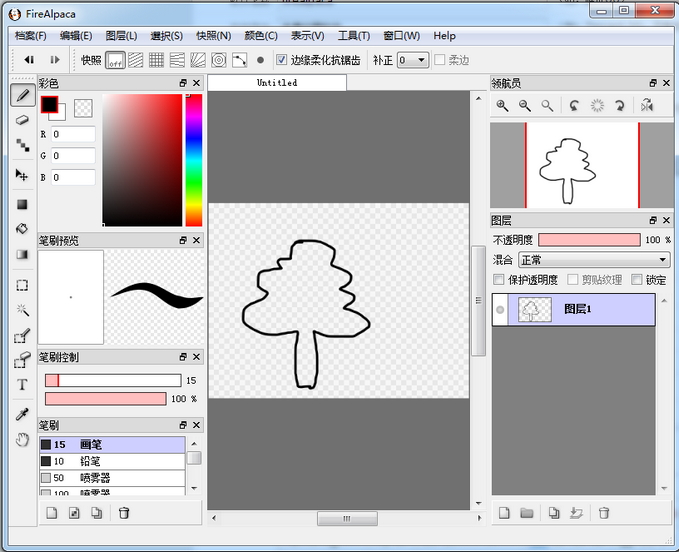The width and height of the screenshot is (679, 552).
Task: Select the 图层1 layer row
Action: point(574,310)
